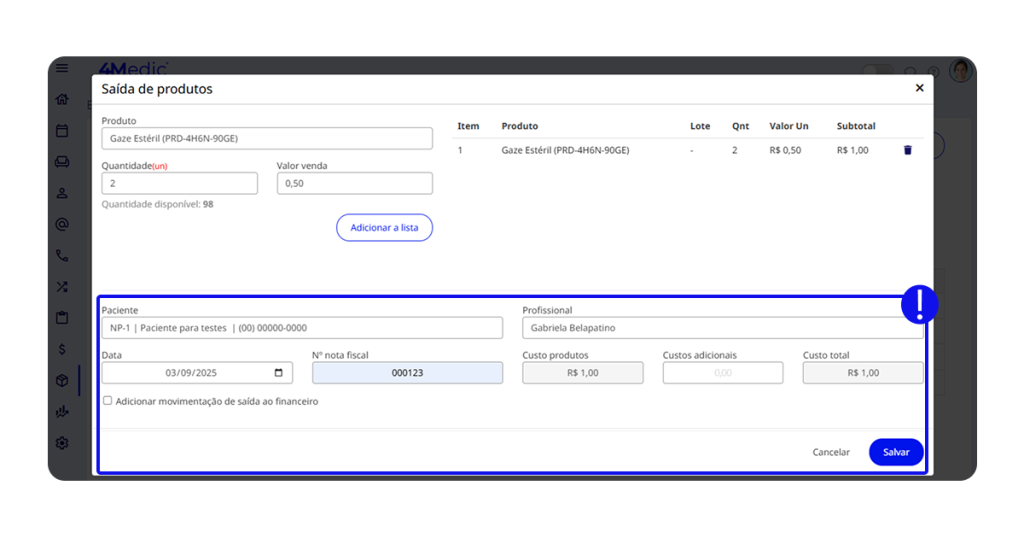1024x538 pixels.
Task: Go to home via the house icon
Action: coord(62,99)
